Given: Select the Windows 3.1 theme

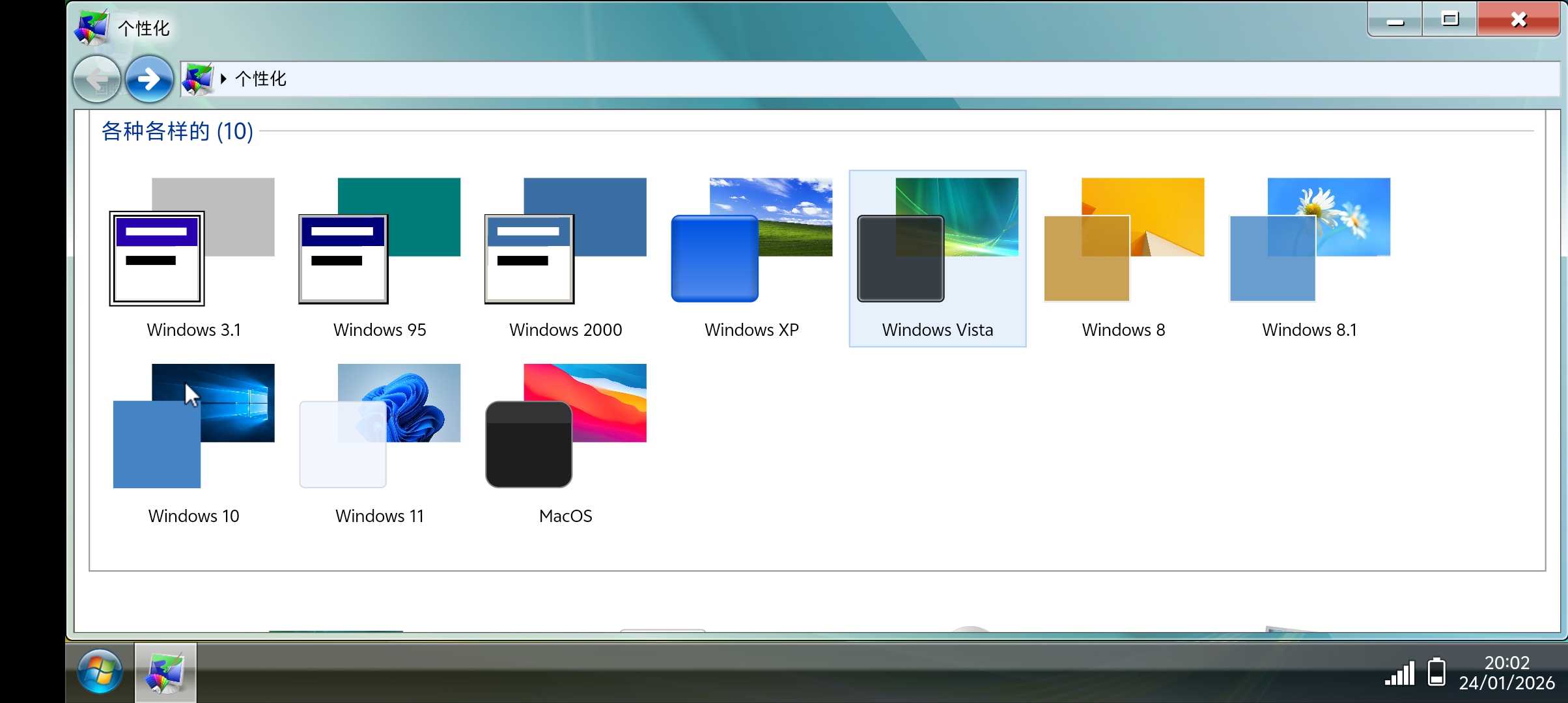Looking at the screenshot, I should pyautogui.click(x=193, y=257).
